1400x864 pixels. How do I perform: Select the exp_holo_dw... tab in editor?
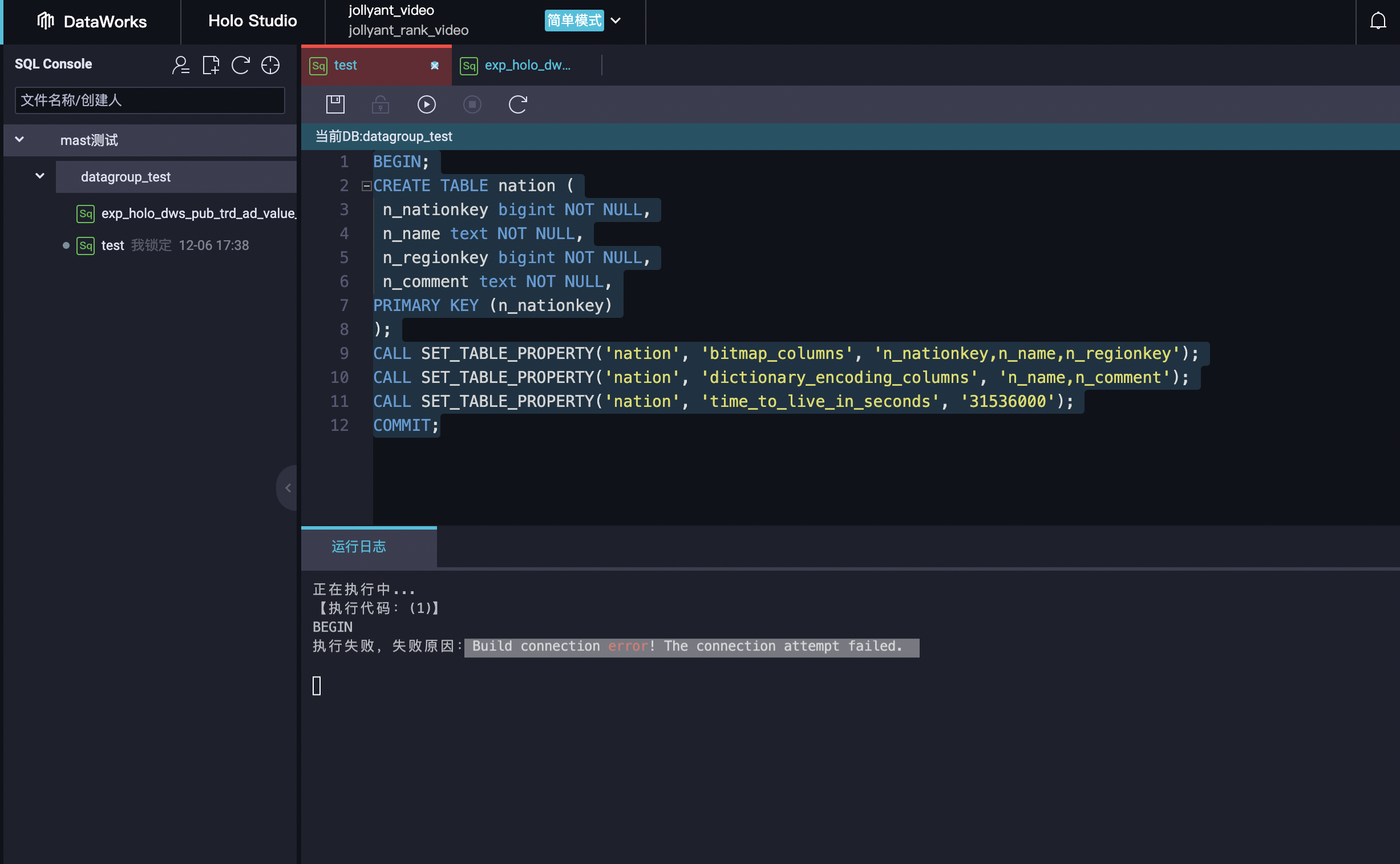tap(527, 65)
